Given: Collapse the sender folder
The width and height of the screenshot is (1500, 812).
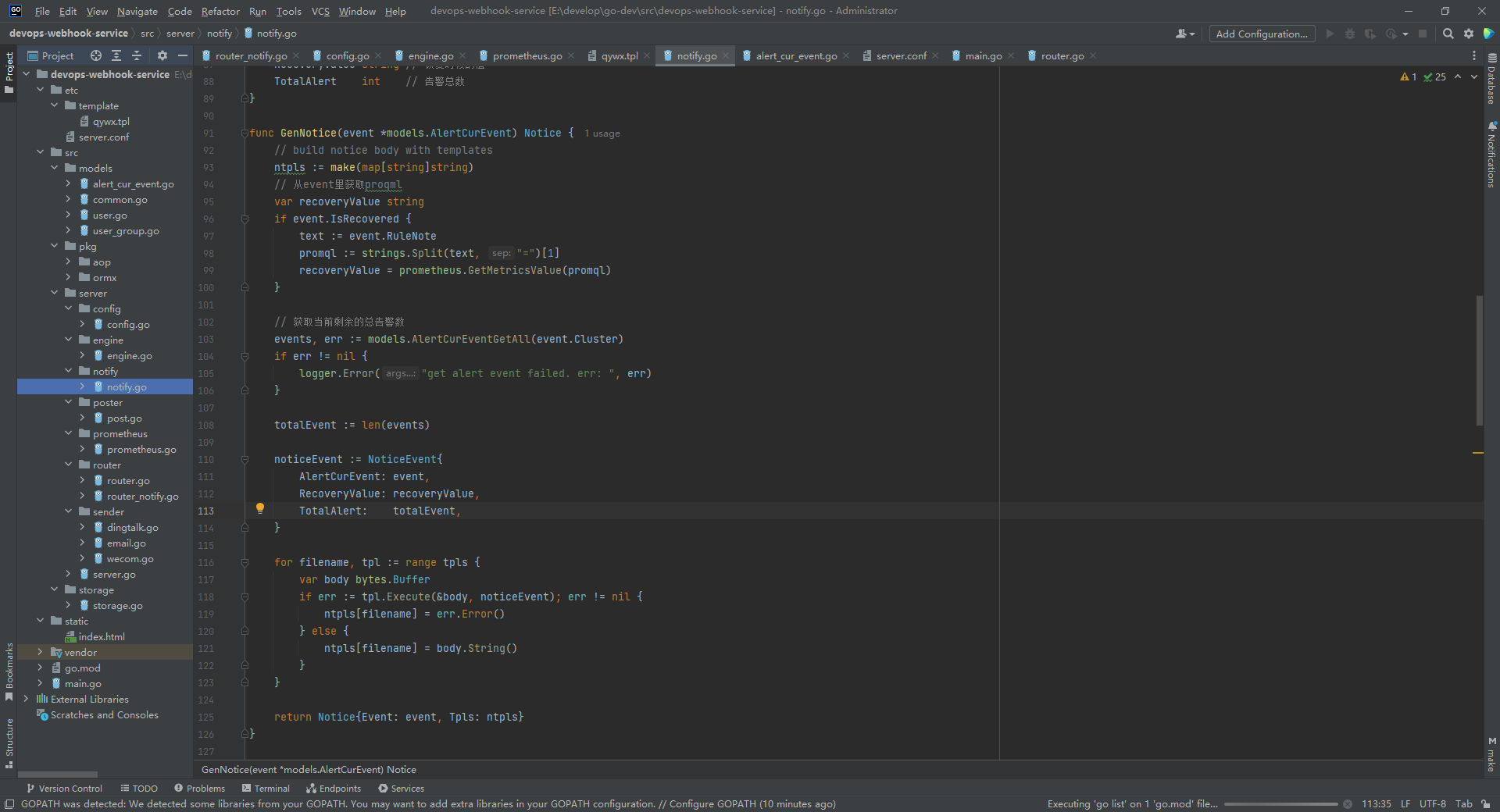Looking at the screenshot, I should click(x=69, y=511).
